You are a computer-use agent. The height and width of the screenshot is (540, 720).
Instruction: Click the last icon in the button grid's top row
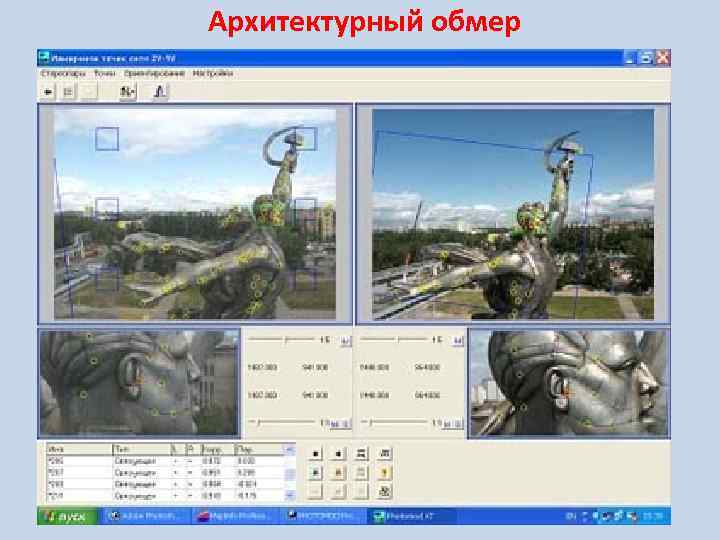(x=384, y=454)
